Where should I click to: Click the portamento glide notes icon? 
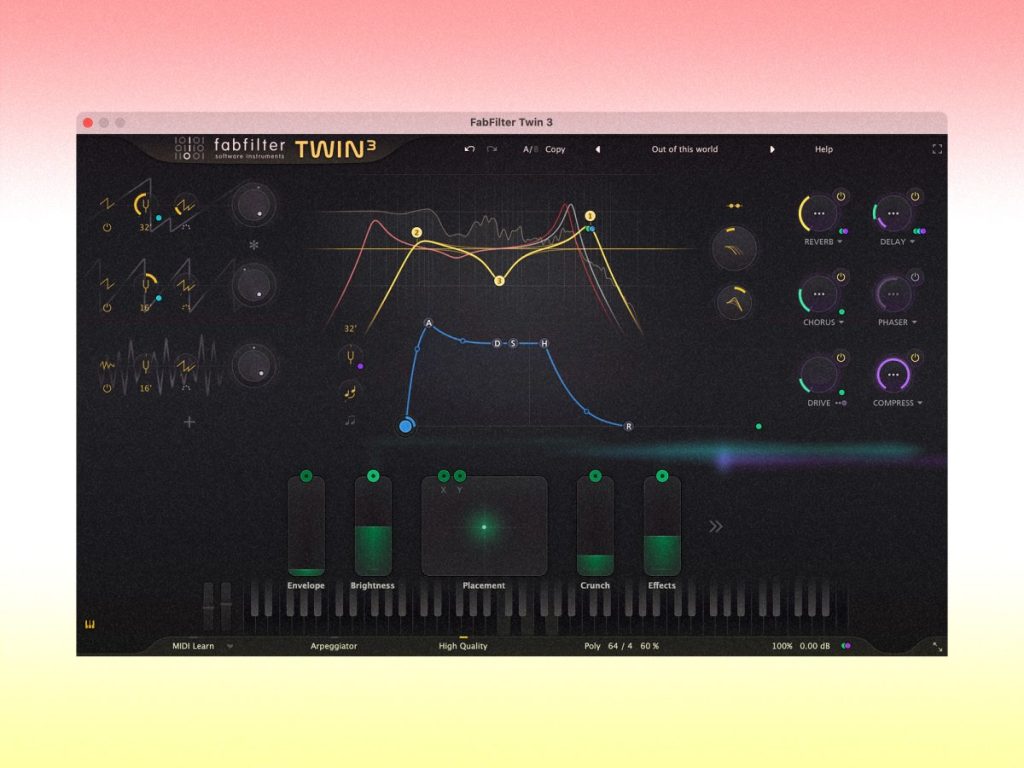[x=350, y=392]
